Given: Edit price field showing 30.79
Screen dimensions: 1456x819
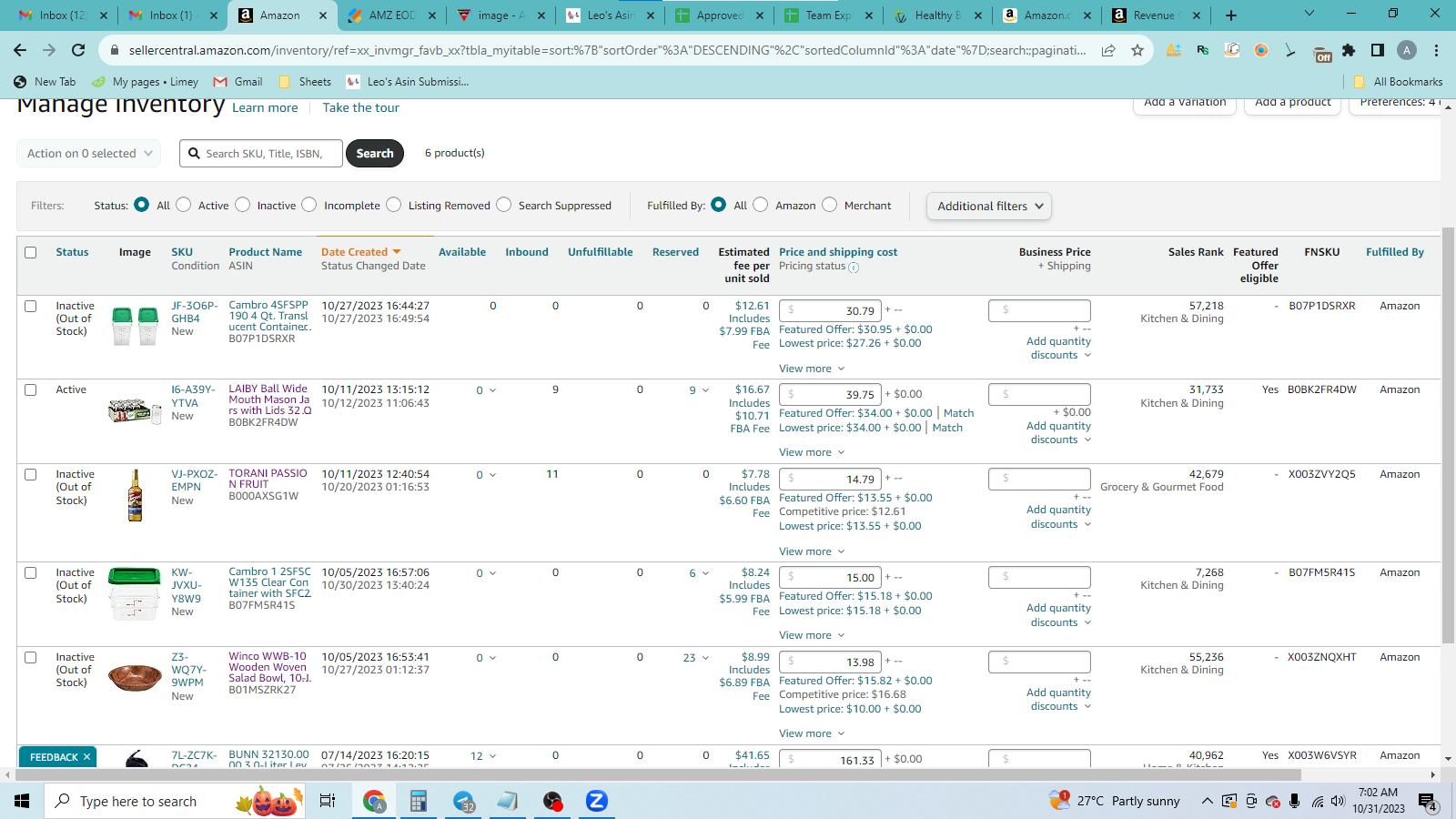Looking at the screenshot, I should point(831,310).
